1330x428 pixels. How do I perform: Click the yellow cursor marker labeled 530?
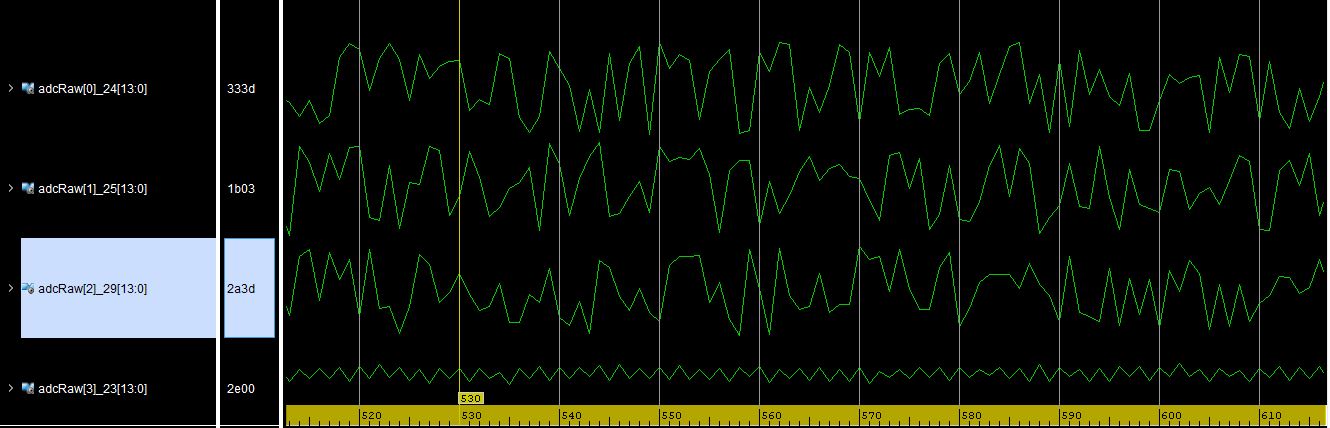[470, 398]
